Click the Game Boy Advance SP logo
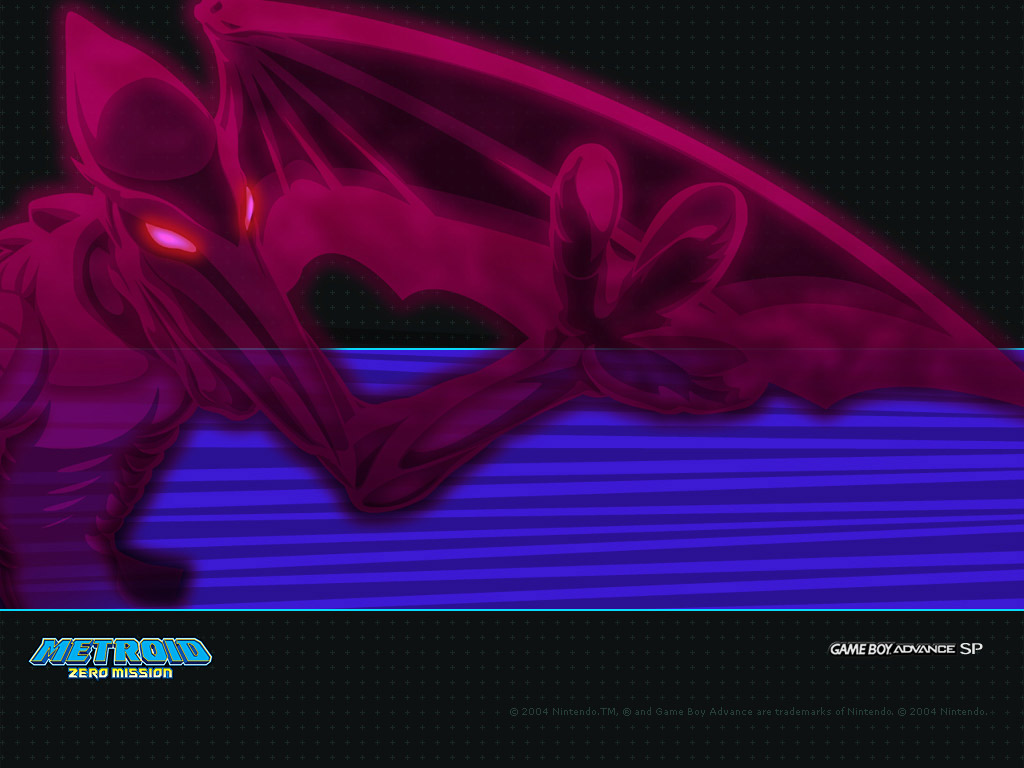This screenshot has width=1024, height=768. [x=906, y=648]
